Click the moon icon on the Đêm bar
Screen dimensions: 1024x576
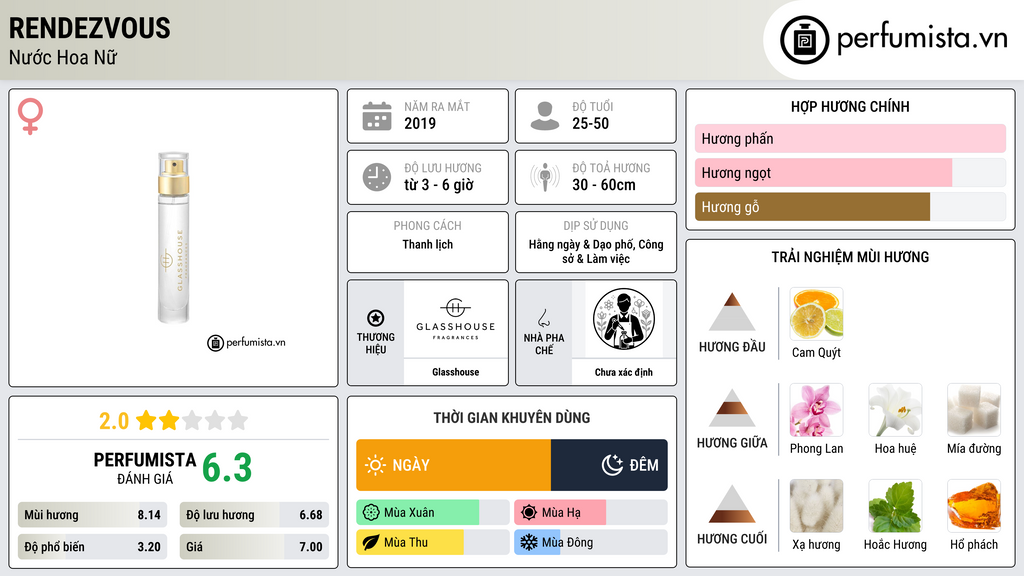612,465
